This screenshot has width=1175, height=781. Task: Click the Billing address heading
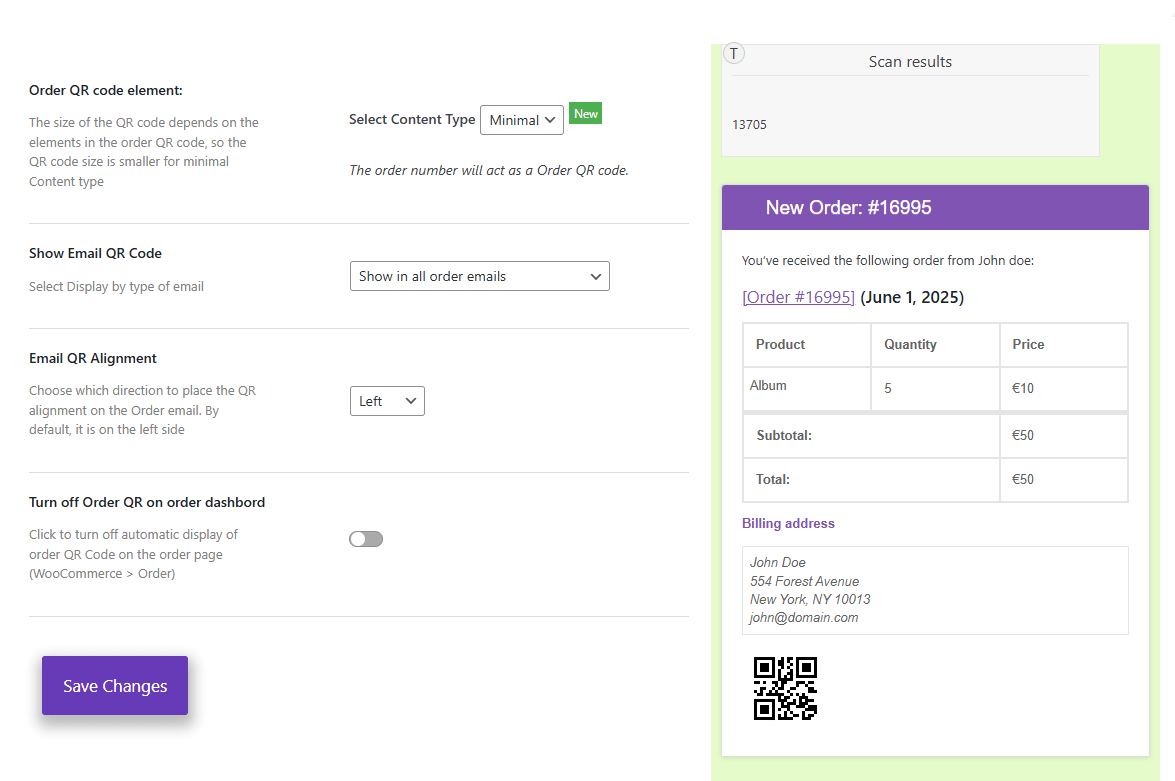788,523
